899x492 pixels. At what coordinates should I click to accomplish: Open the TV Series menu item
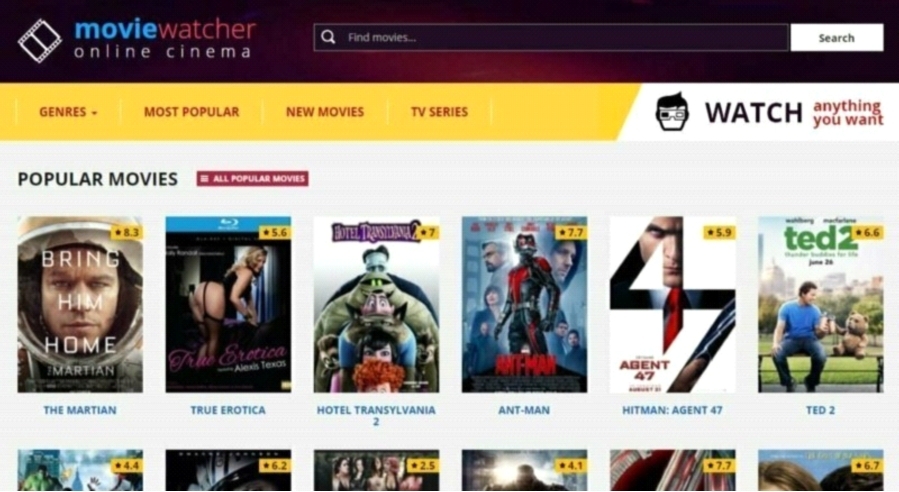[x=439, y=112]
